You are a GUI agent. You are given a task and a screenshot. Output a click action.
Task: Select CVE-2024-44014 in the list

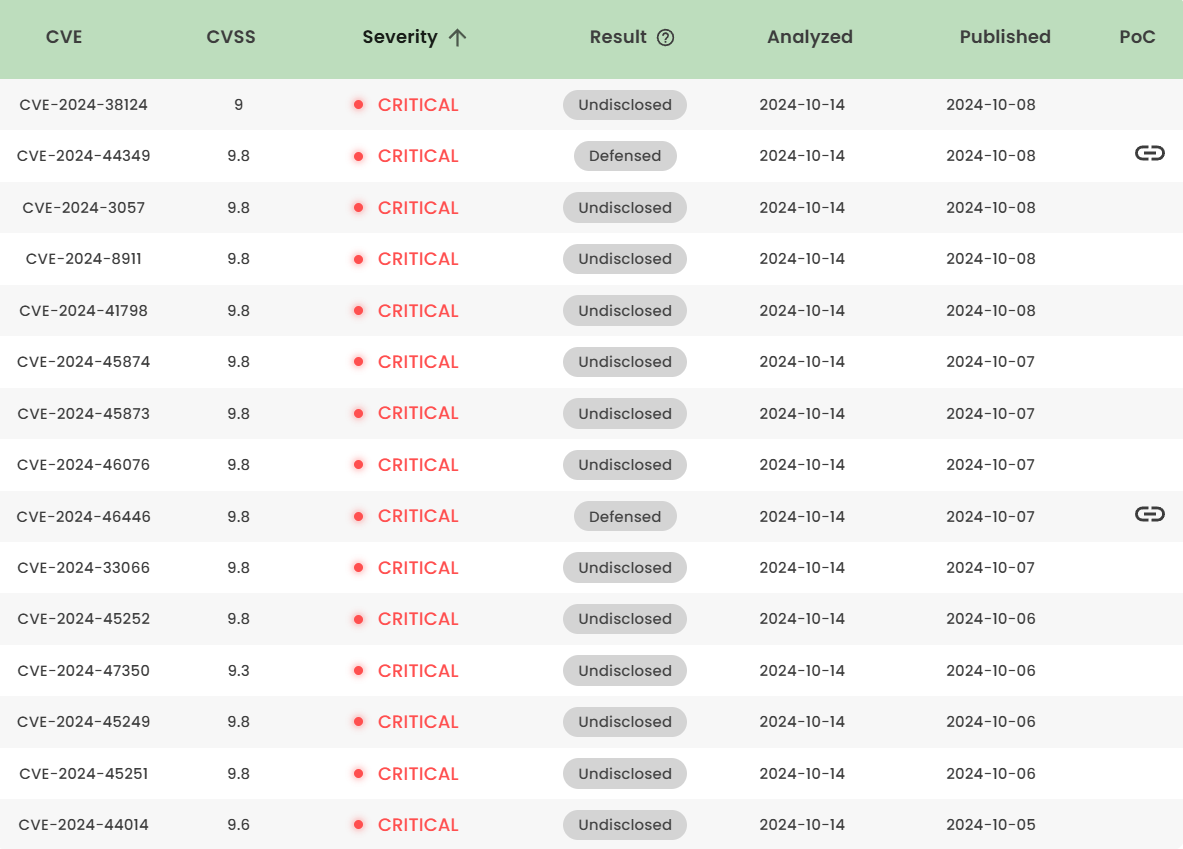point(84,825)
